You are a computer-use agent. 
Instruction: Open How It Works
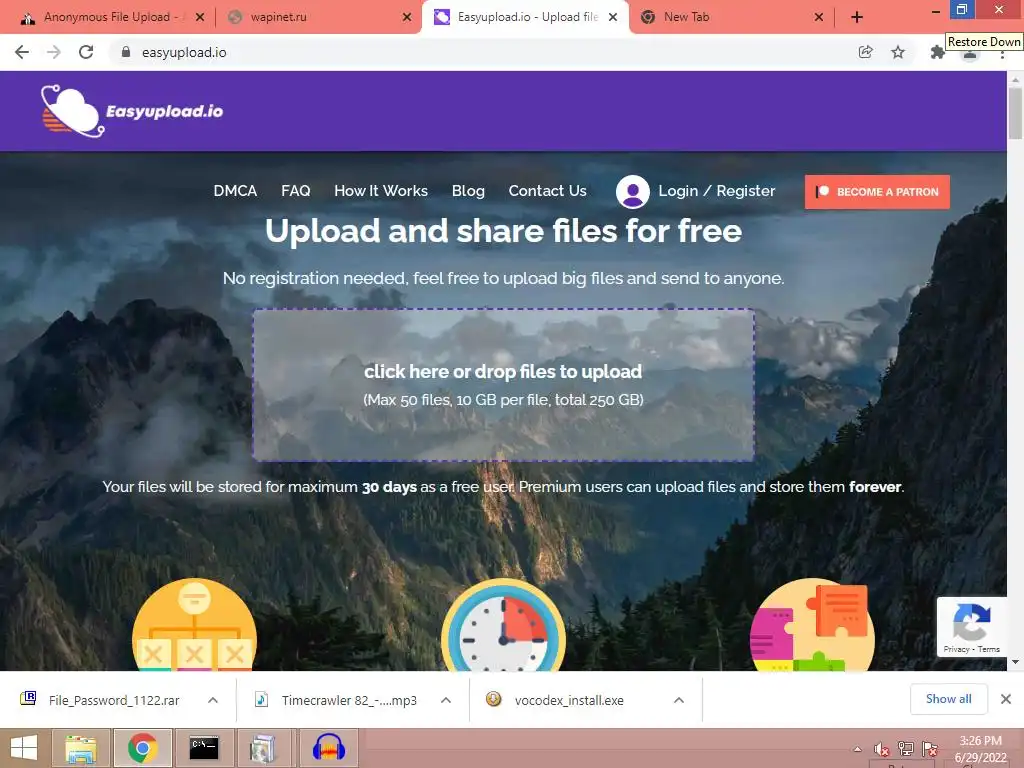point(381,191)
